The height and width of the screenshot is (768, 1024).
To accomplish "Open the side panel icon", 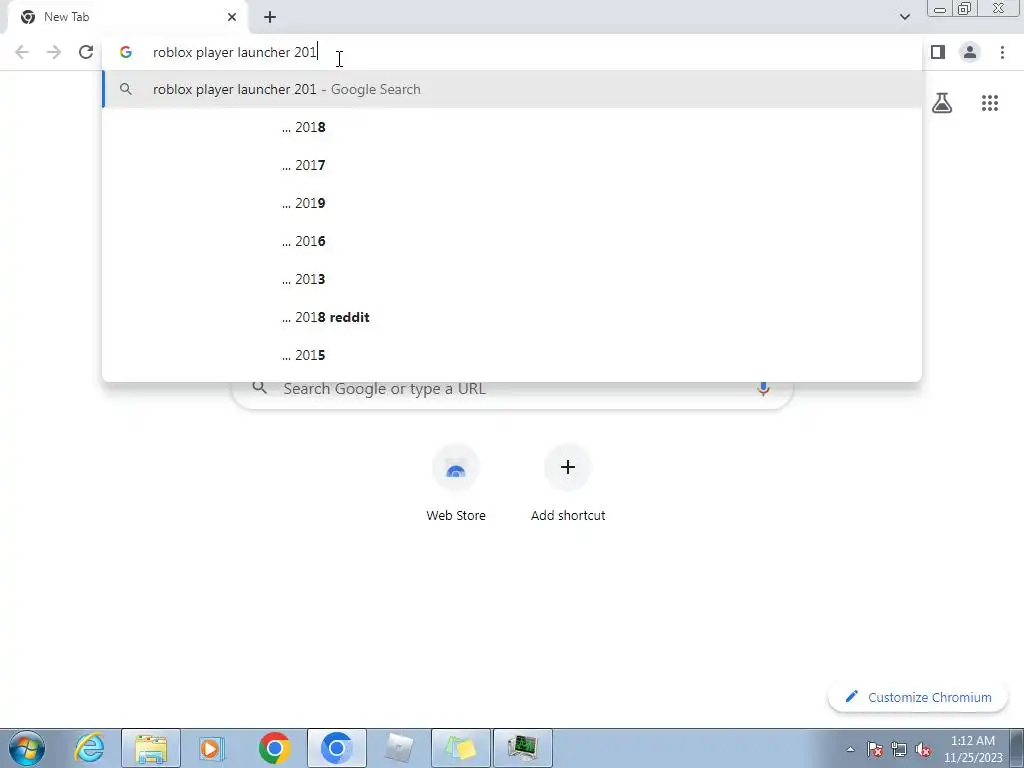I will tap(938, 52).
